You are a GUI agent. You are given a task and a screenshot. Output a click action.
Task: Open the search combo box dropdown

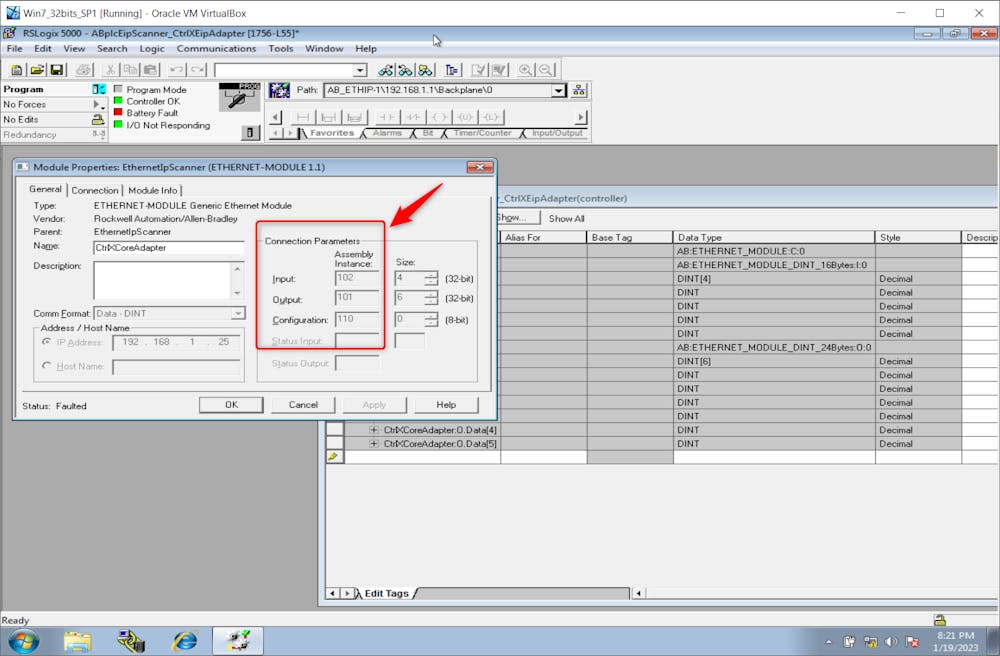point(360,70)
